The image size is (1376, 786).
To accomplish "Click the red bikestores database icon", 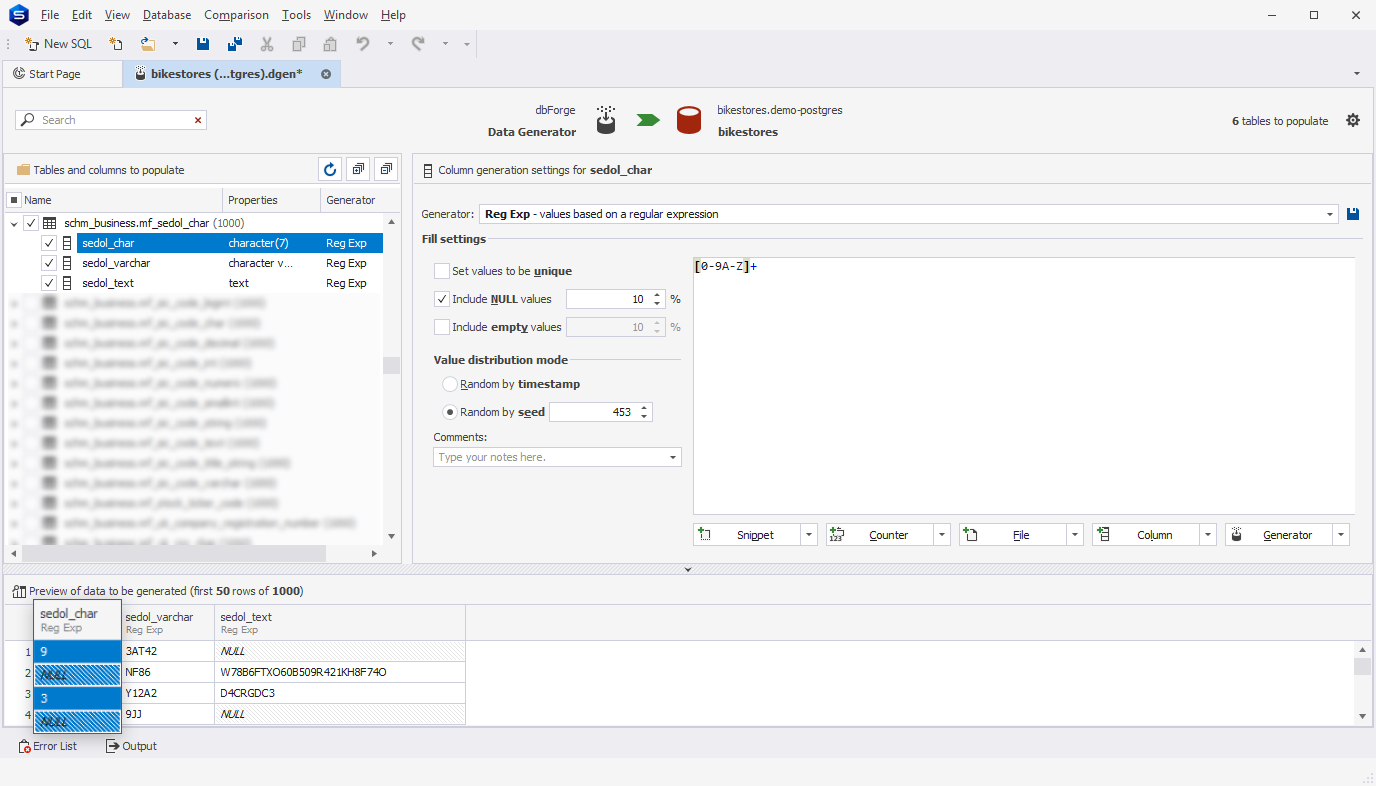I will pos(688,121).
